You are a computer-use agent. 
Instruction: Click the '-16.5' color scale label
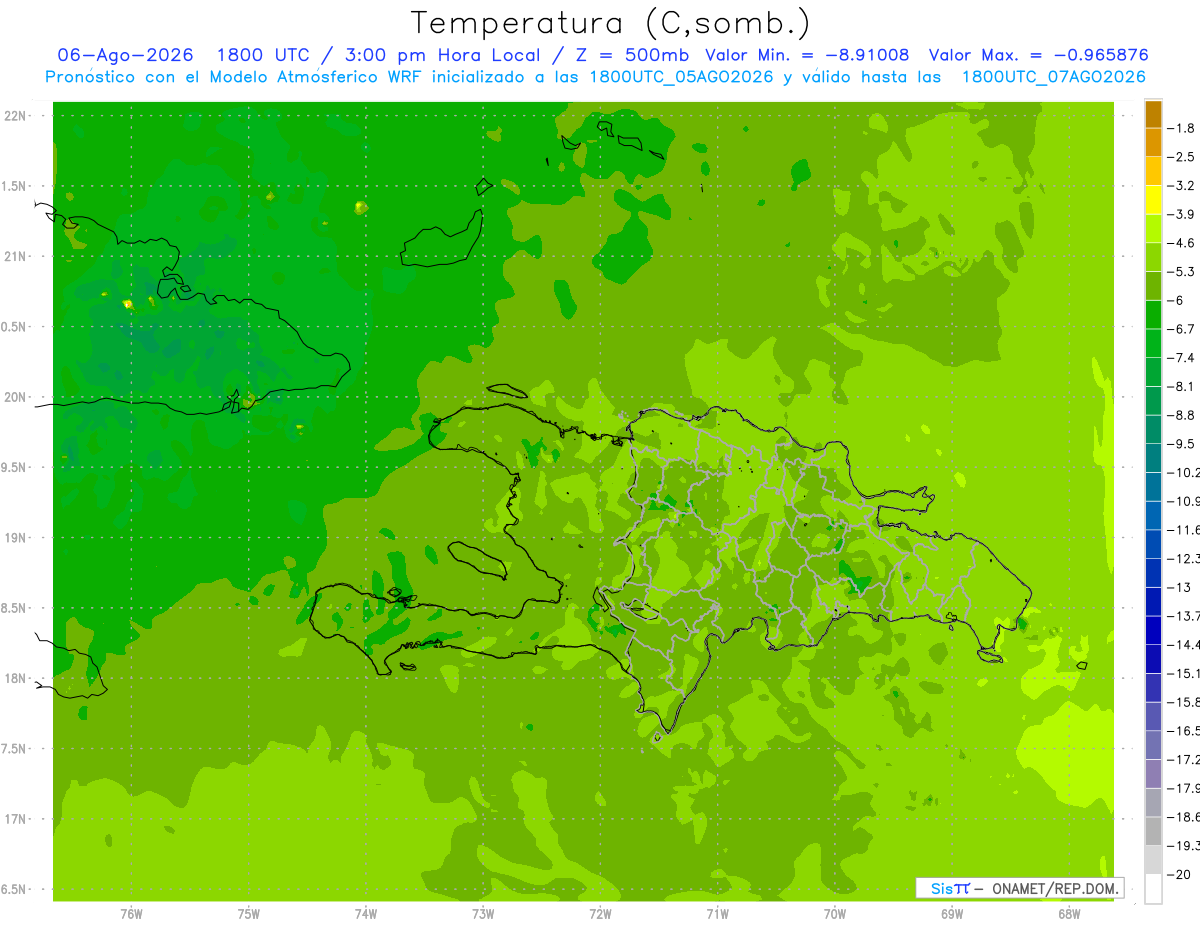(x=1184, y=731)
